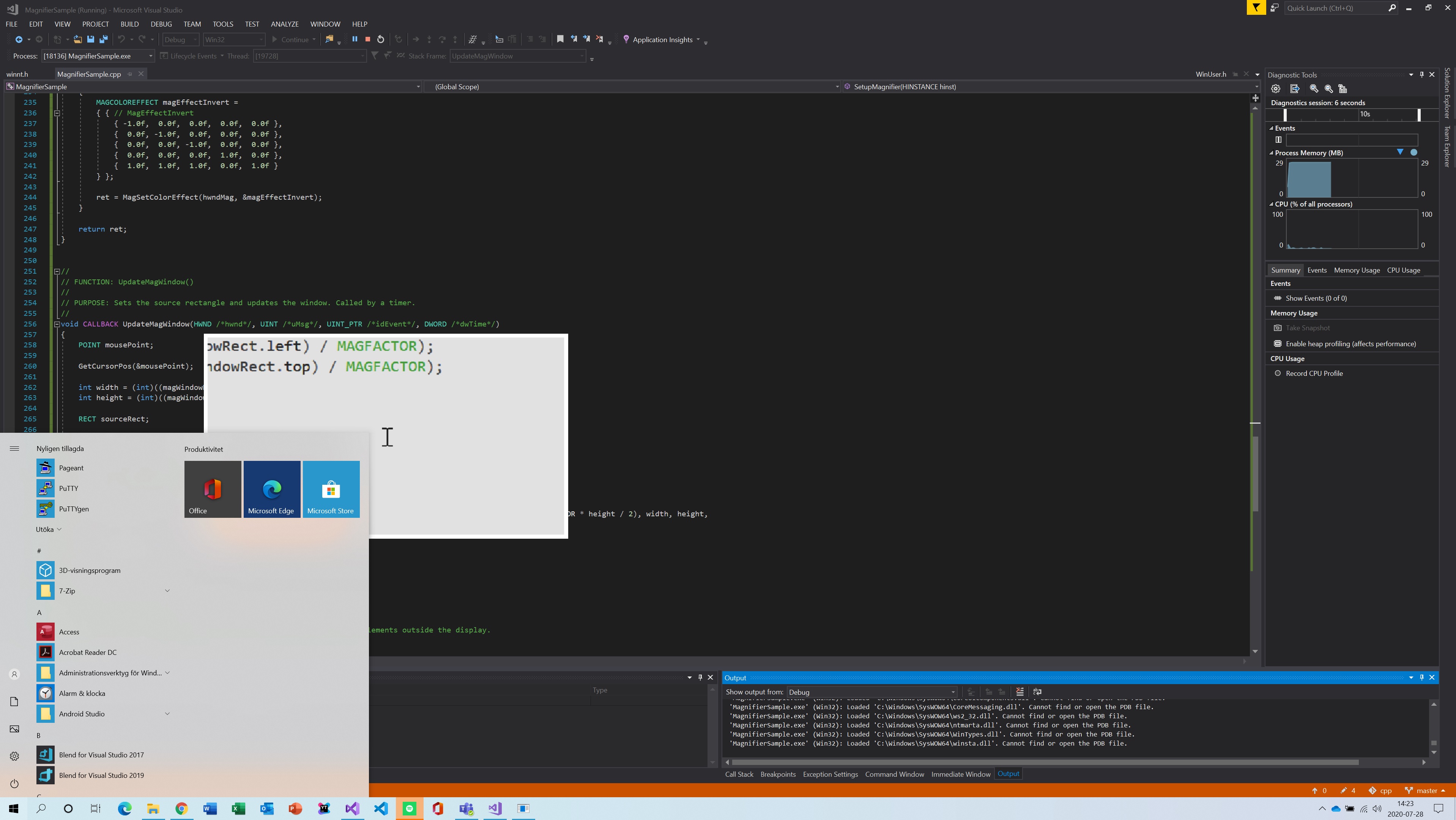Launch PuTTY from the Start menu
The image size is (1456, 820).
coord(68,488)
